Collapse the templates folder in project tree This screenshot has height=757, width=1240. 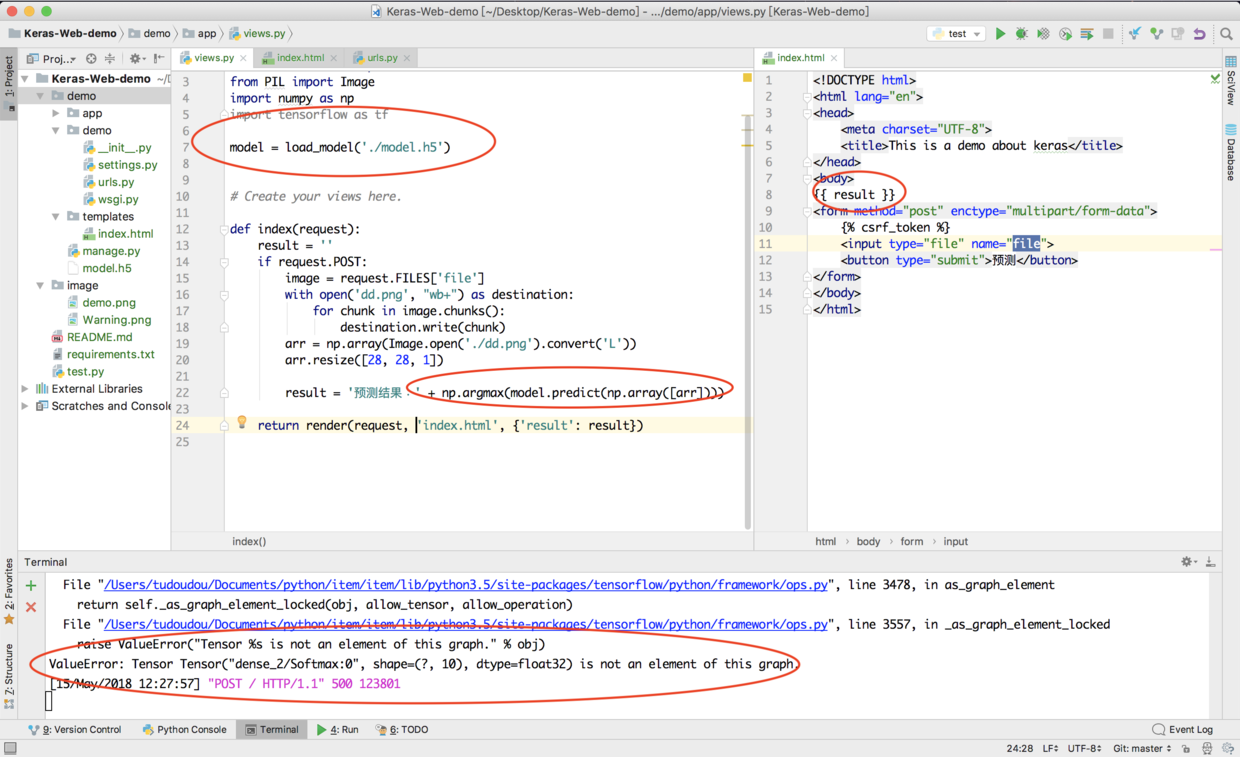click(x=56, y=217)
